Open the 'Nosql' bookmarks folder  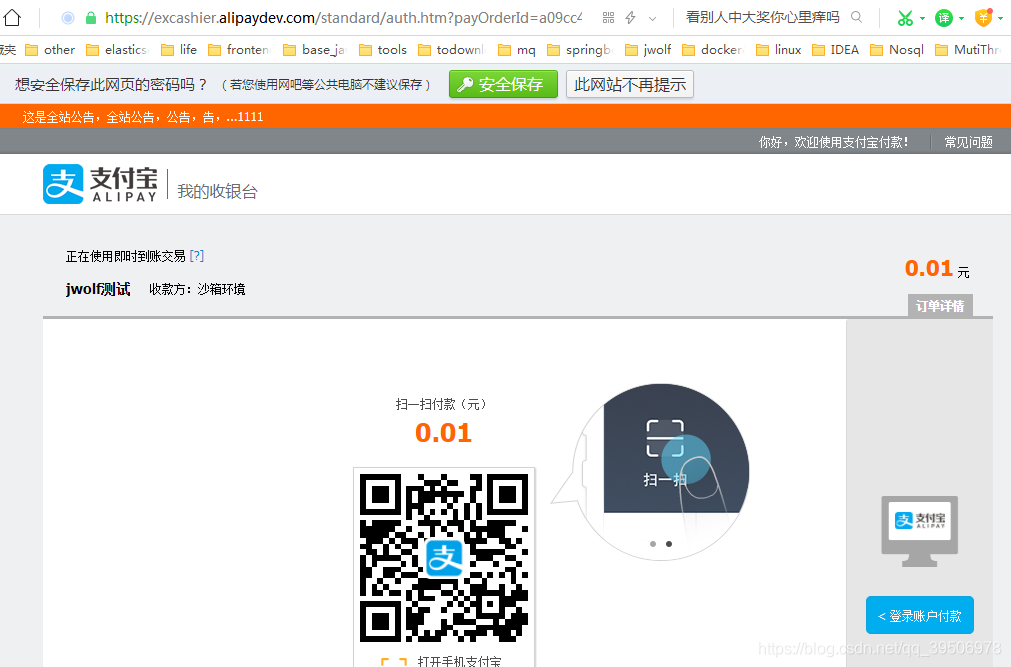[x=897, y=50]
